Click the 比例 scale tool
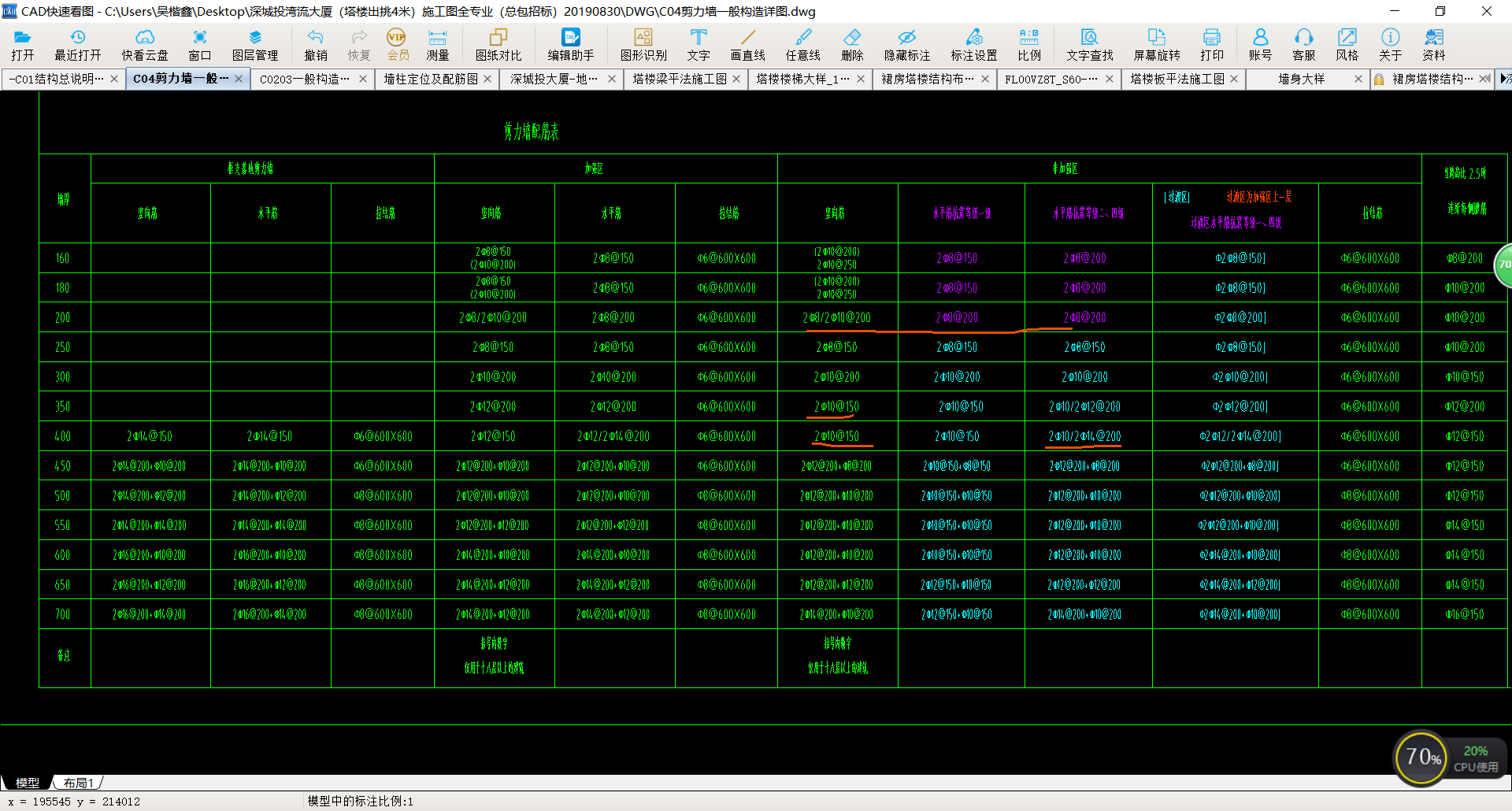This screenshot has width=1512, height=811. pos(1029,45)
